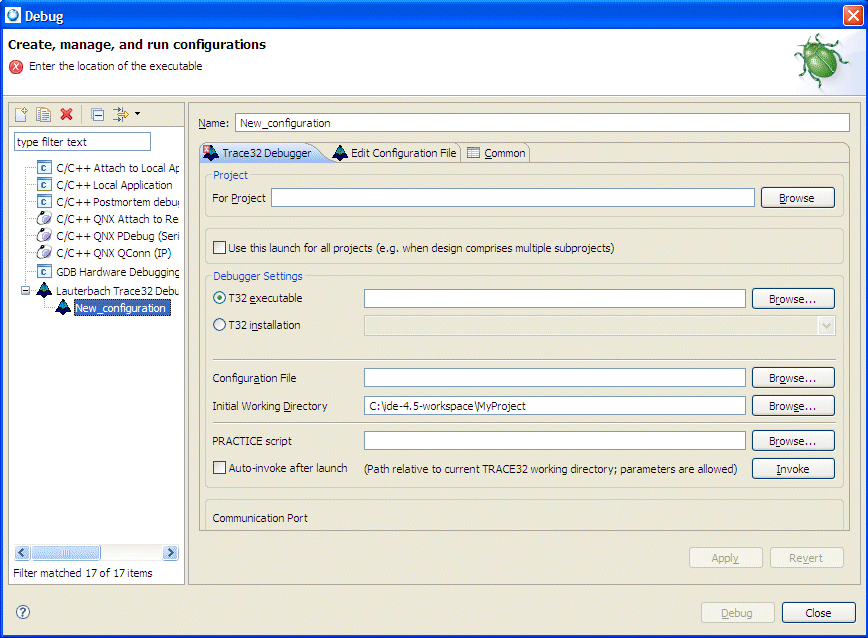This screenshot has height=638, width=868.
Task: Open the filter options dropdown arrow
Action: pyautogui.click(x=137, y=114)
